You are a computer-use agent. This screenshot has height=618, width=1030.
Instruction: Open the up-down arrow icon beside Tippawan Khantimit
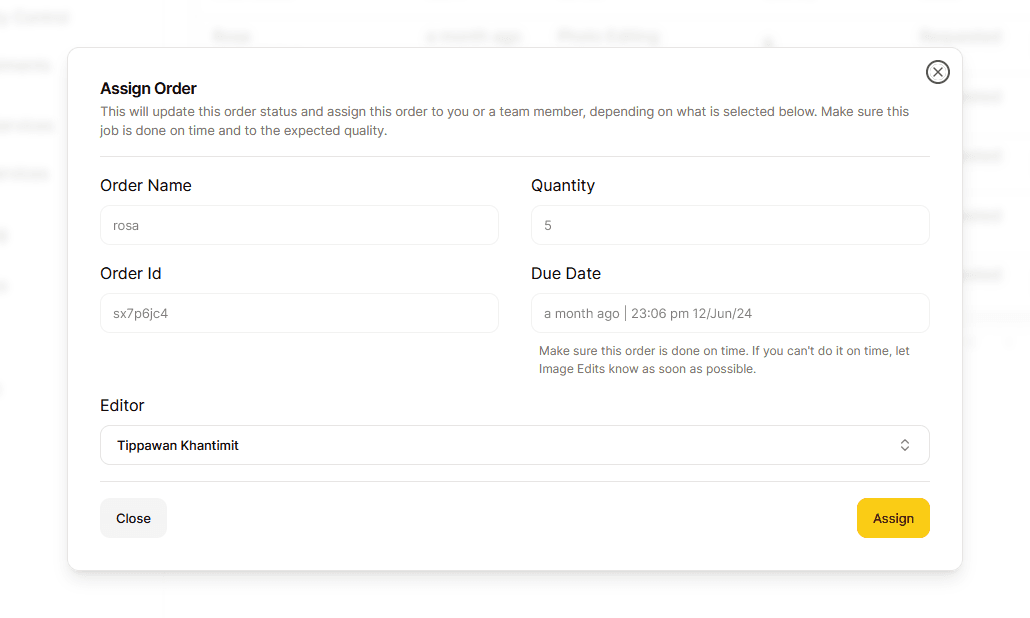click(x=904, y=444)
